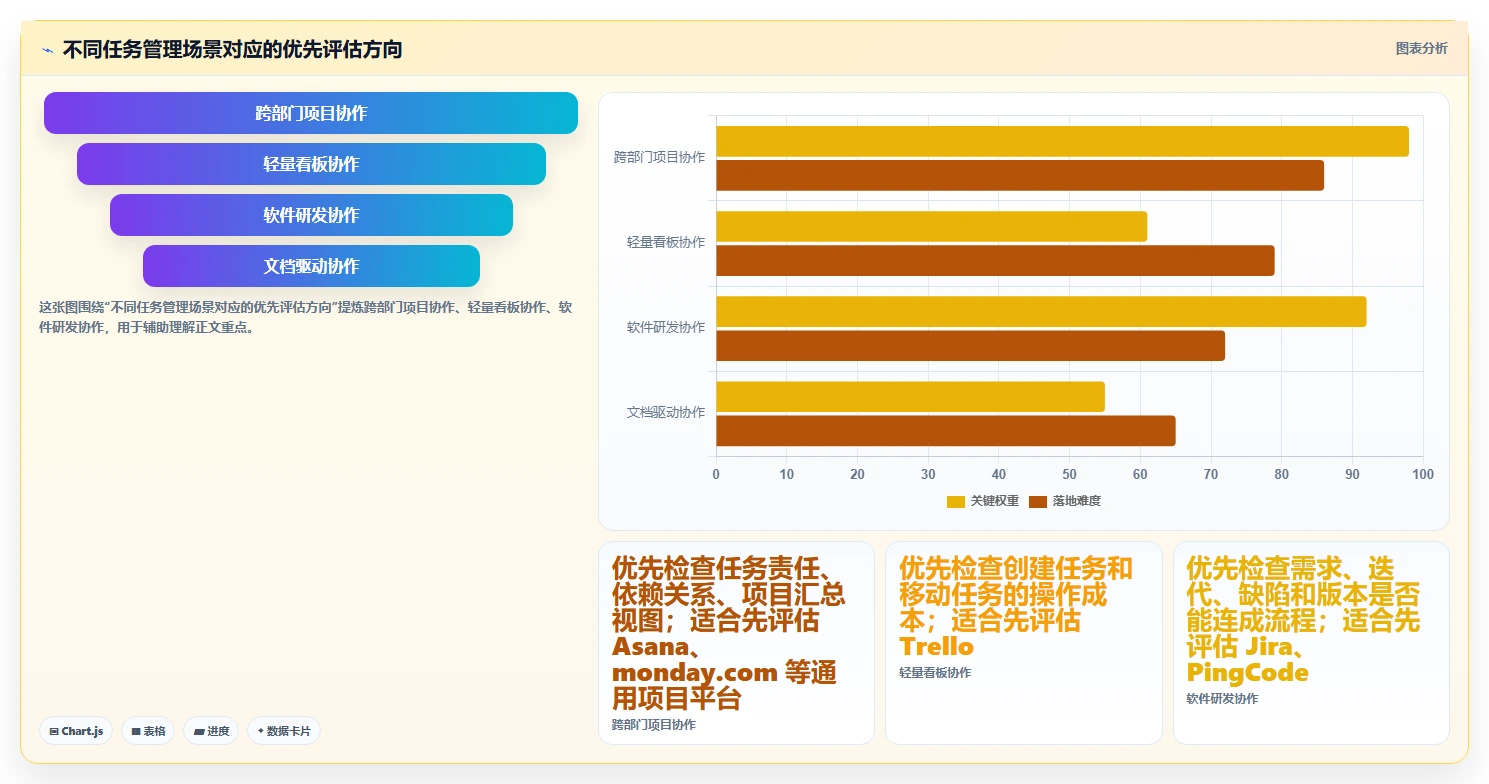
Task: Click the 表格 tag chip
Action: coord(148,731)
